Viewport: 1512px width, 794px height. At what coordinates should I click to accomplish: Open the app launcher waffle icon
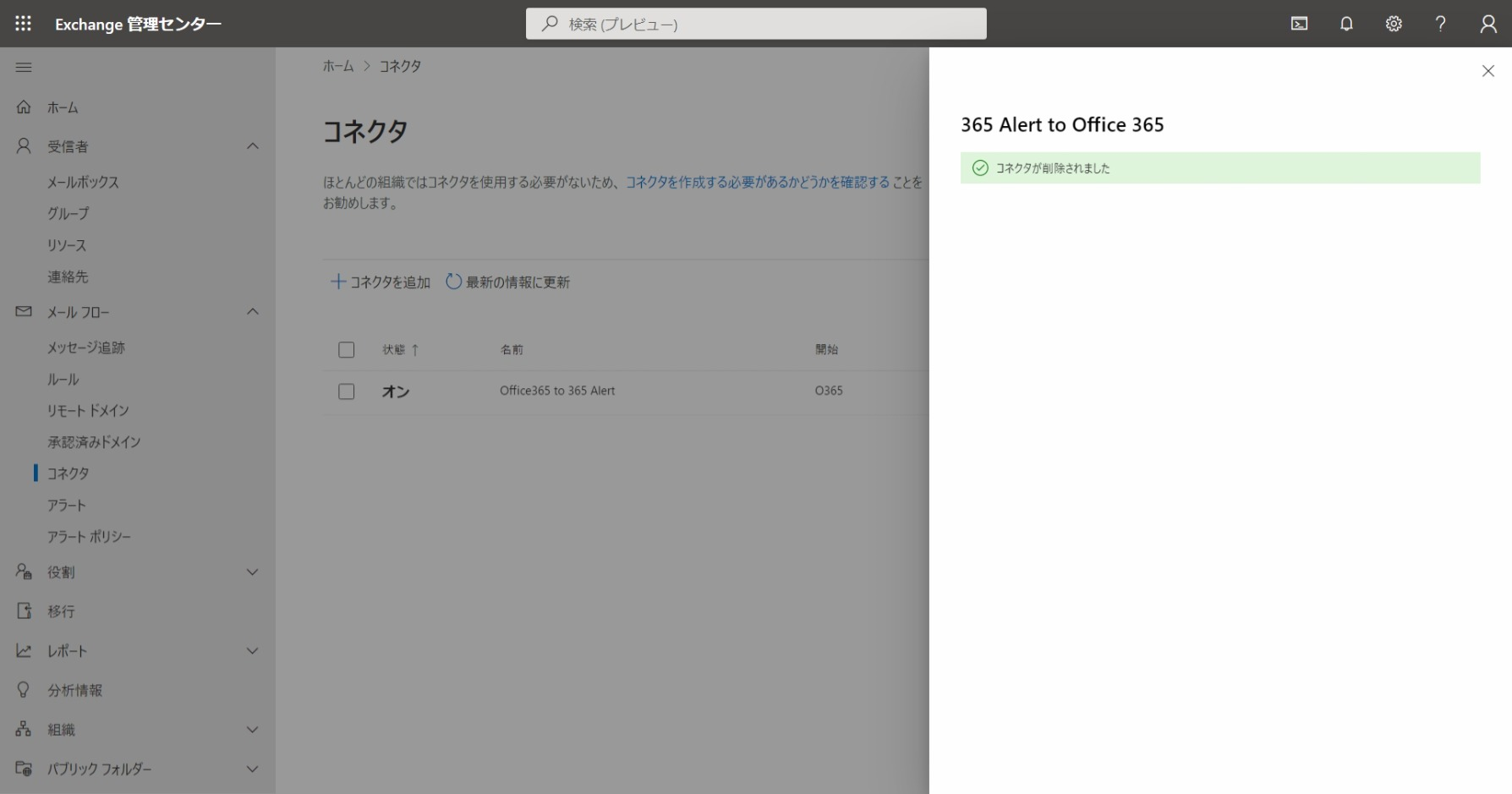23,24
